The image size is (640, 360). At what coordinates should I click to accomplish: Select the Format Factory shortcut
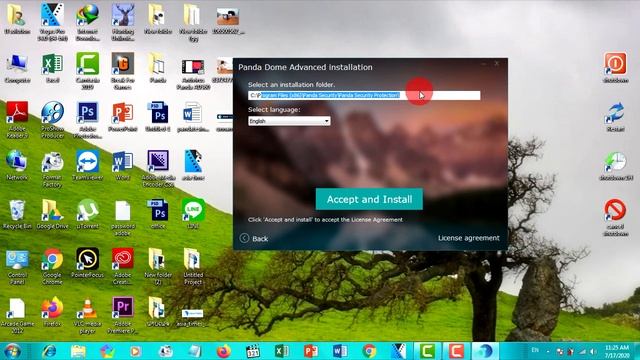point(52,169)
